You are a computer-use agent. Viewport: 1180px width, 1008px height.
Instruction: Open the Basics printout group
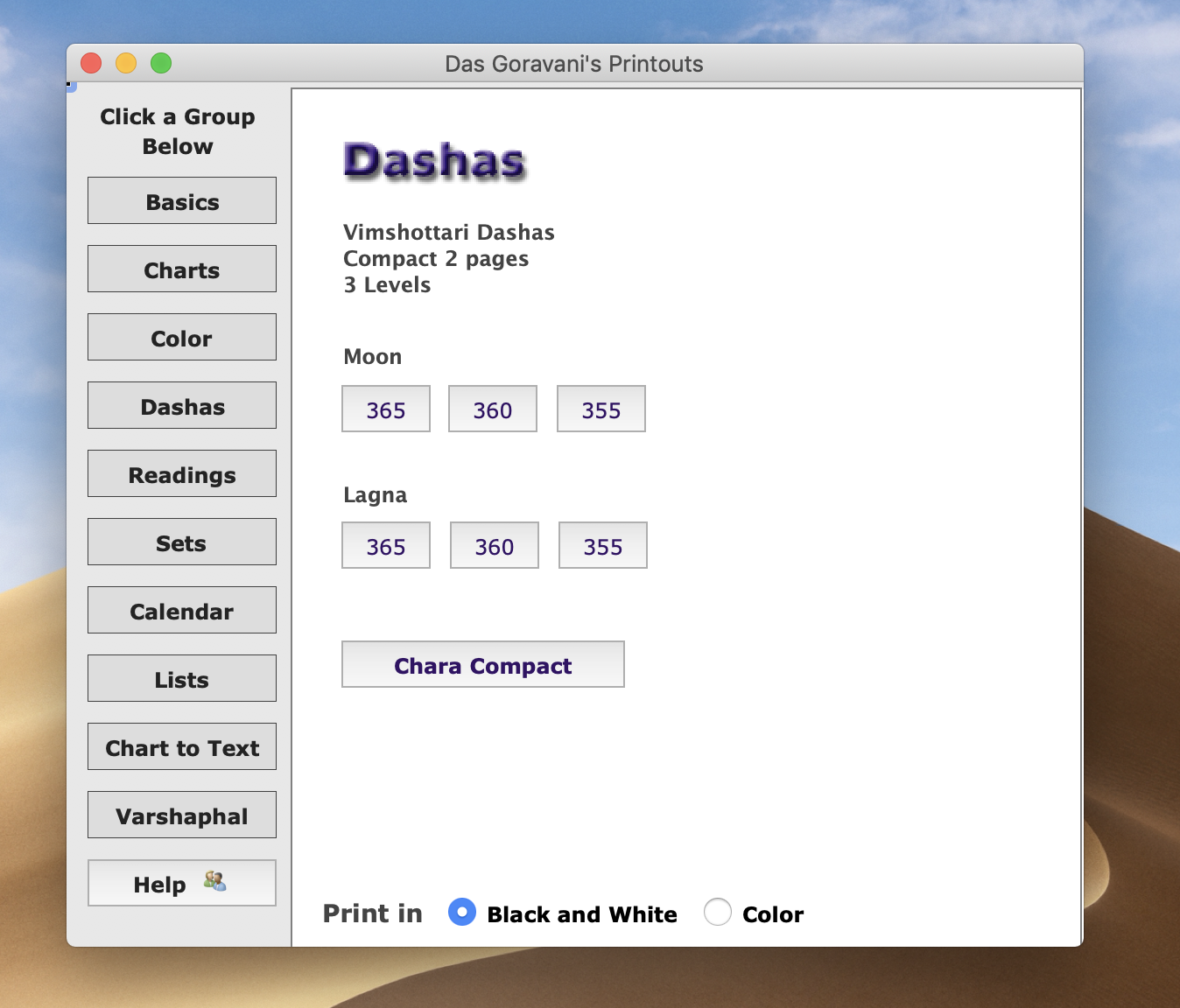[x=182, y=201]
